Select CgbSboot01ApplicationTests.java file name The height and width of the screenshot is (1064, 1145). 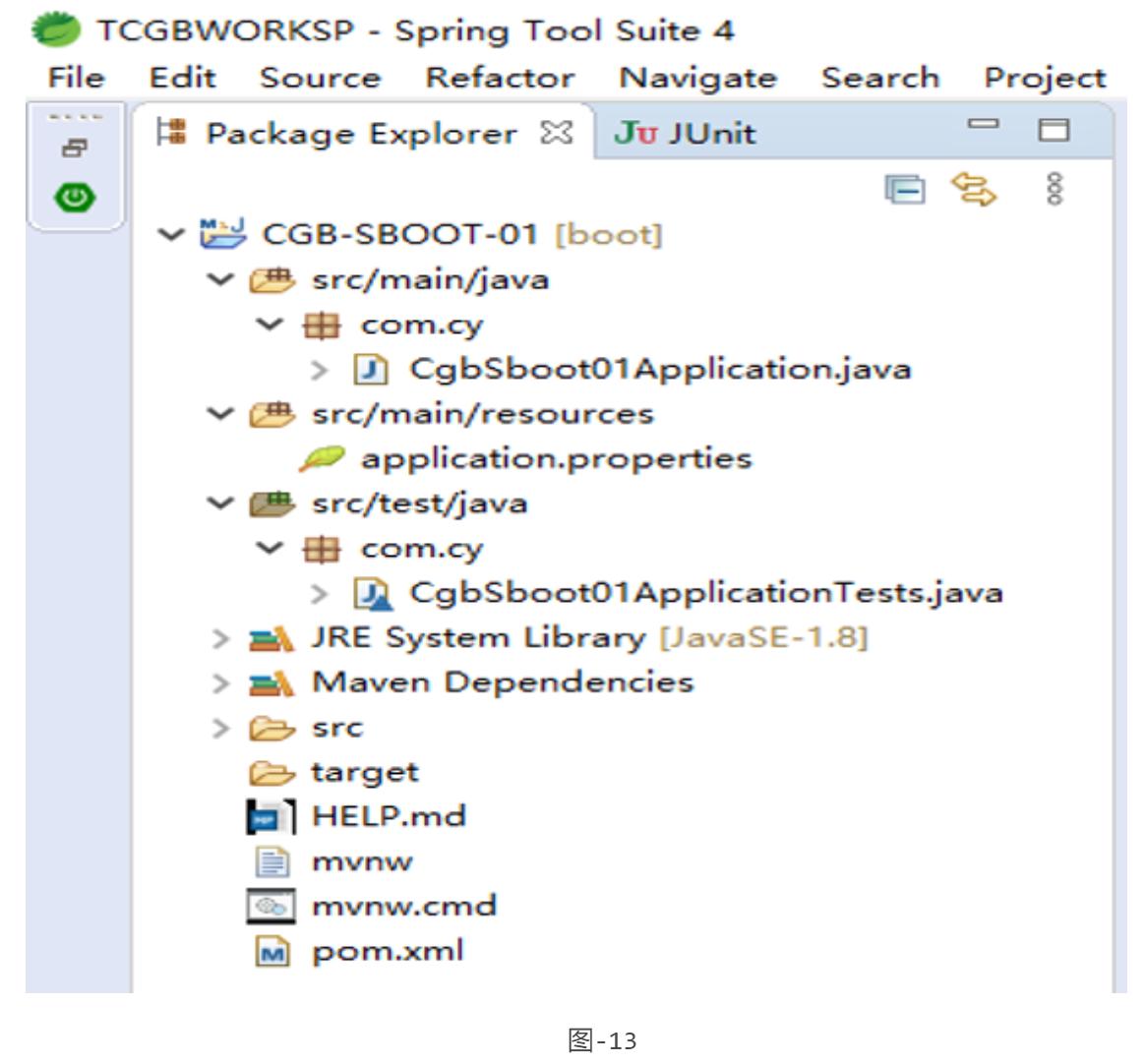[706, 594]
